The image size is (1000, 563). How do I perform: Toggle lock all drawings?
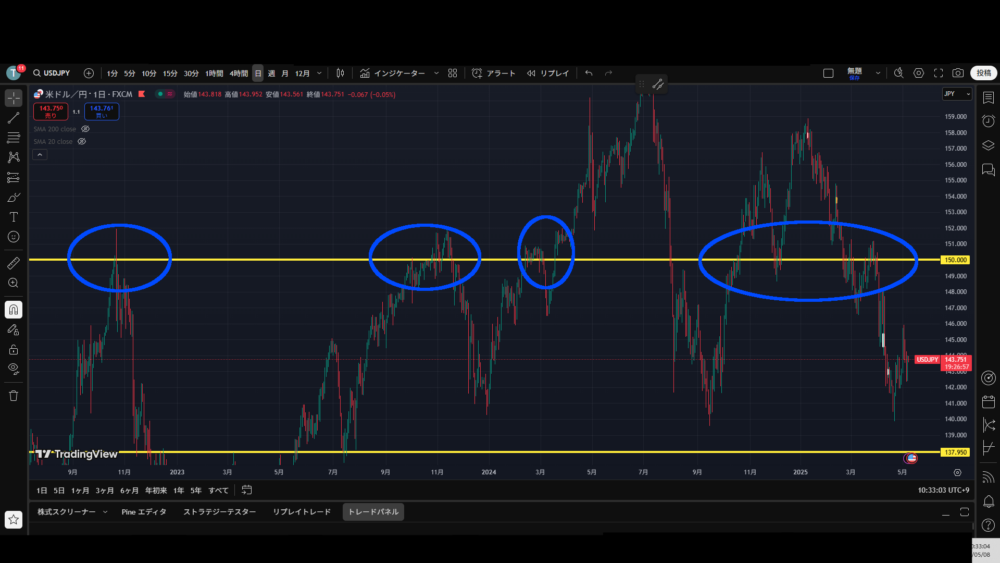[x=13, y=349]
